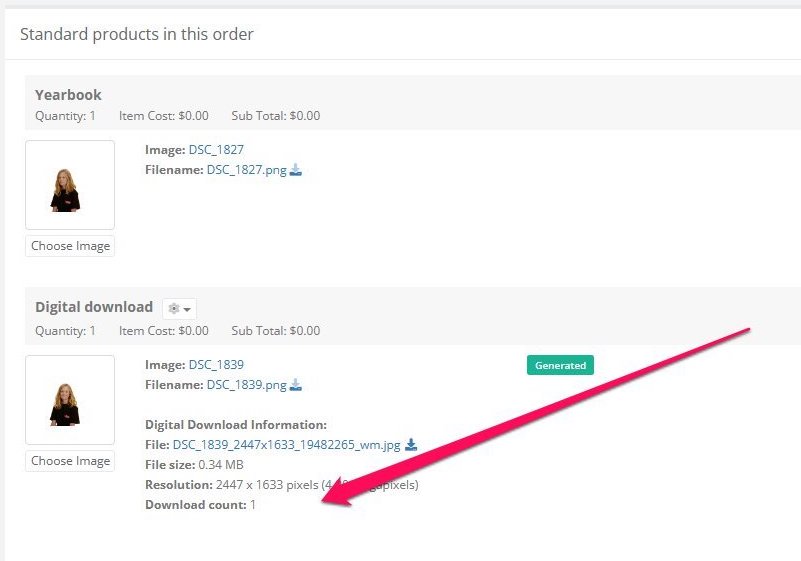
Task: Click the 0.34 MB file size text
Action: click(x=221, y=465)
